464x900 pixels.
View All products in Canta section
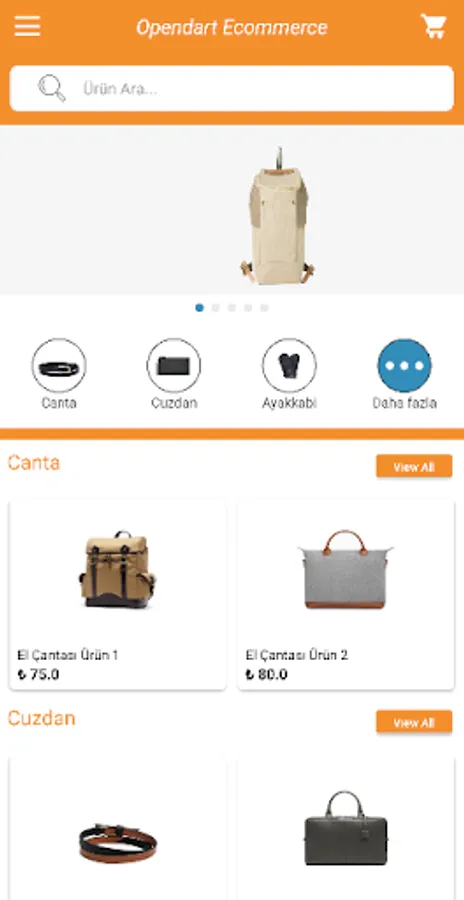coord(414,467)
